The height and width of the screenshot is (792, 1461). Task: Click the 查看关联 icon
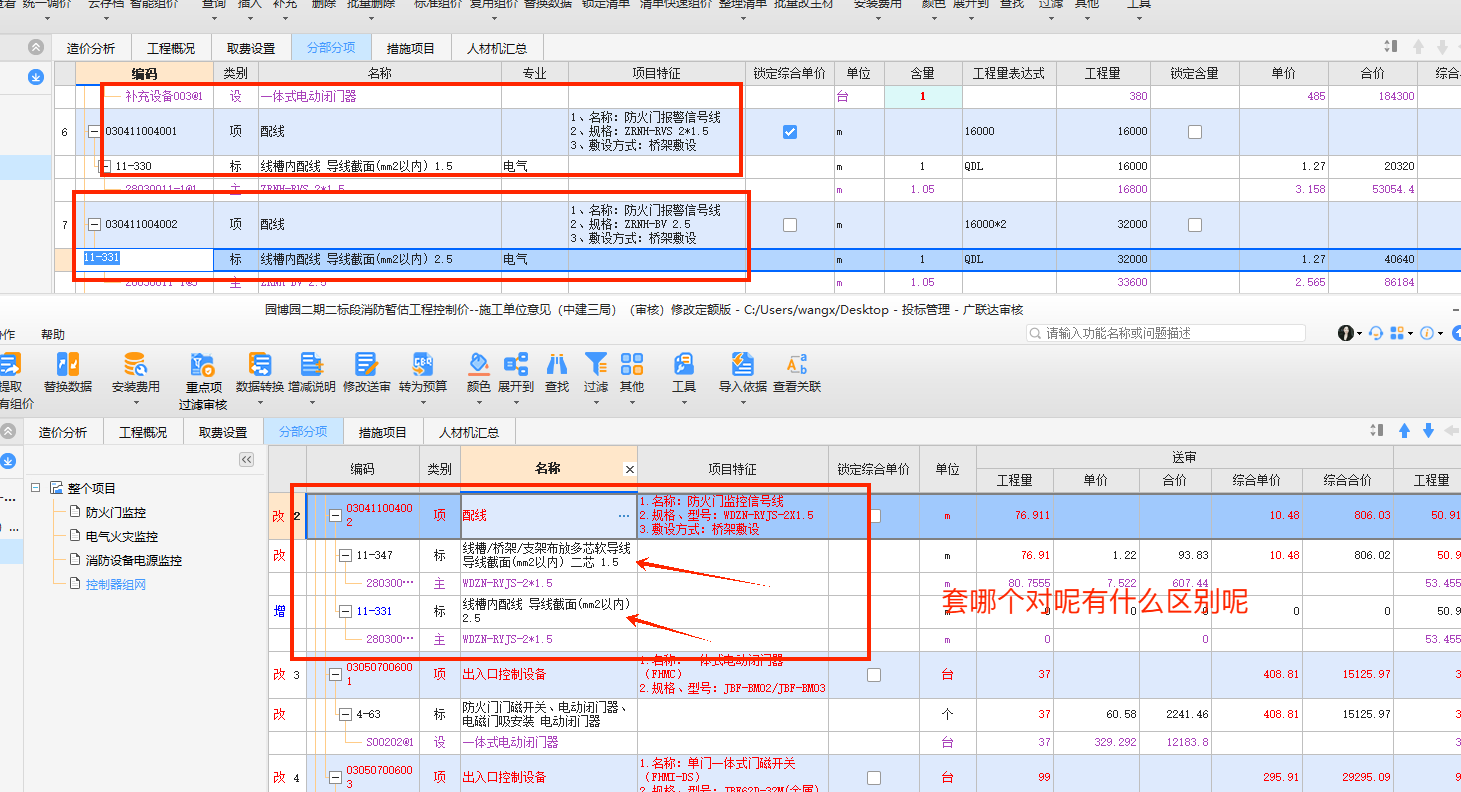point(797,364)
